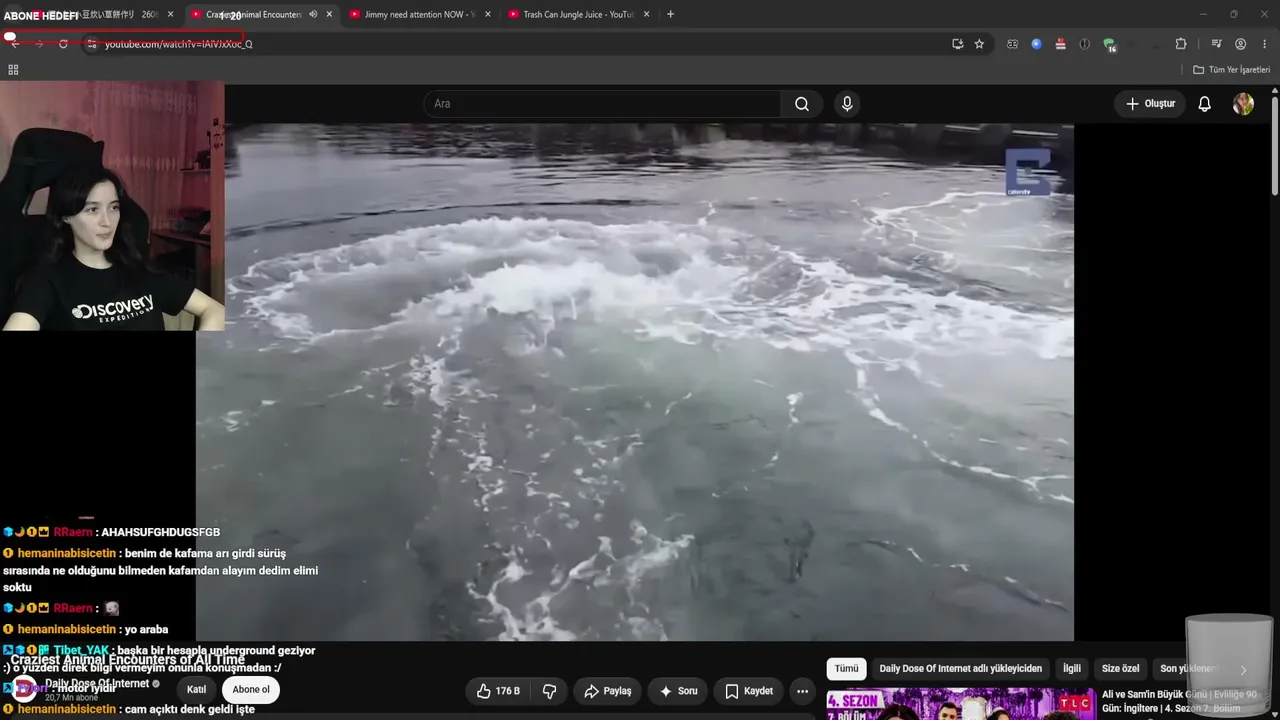Open the Tüm Yer İşaretleri bookmarks folder
Screen dimensions: 1280x720
pos(1231,70)
